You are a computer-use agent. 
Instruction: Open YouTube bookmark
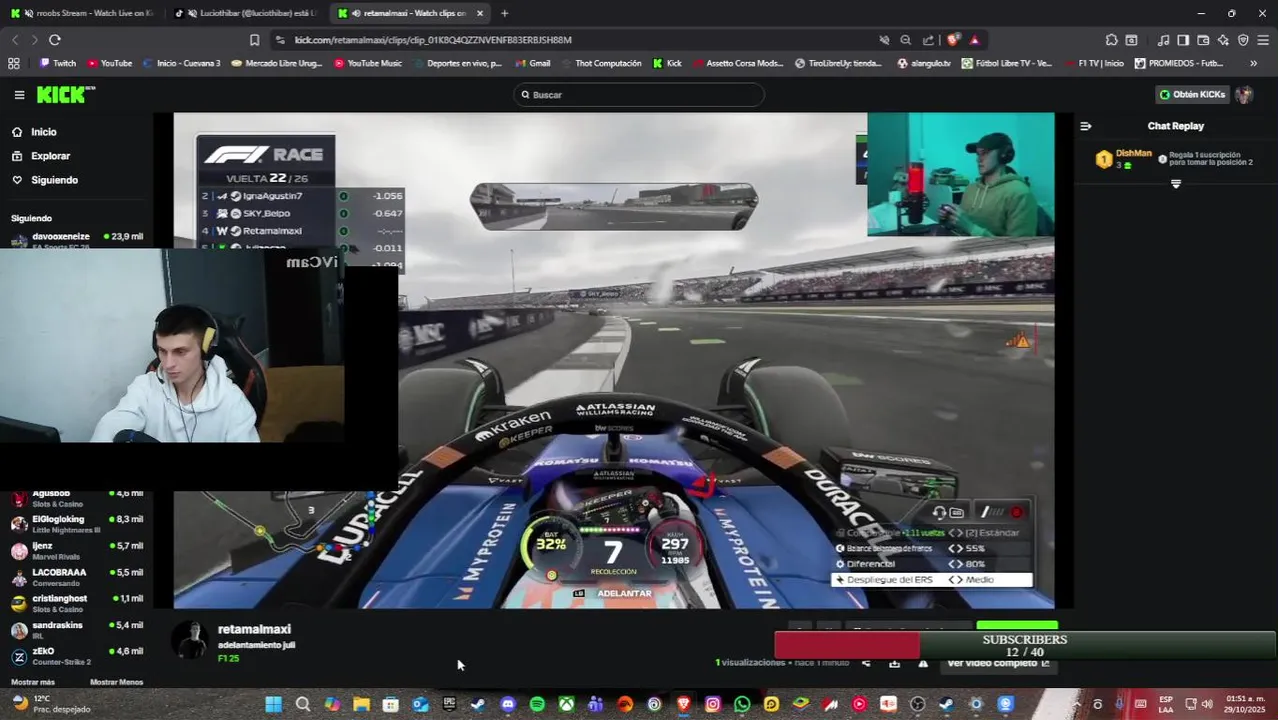click(x=109, y=63)
